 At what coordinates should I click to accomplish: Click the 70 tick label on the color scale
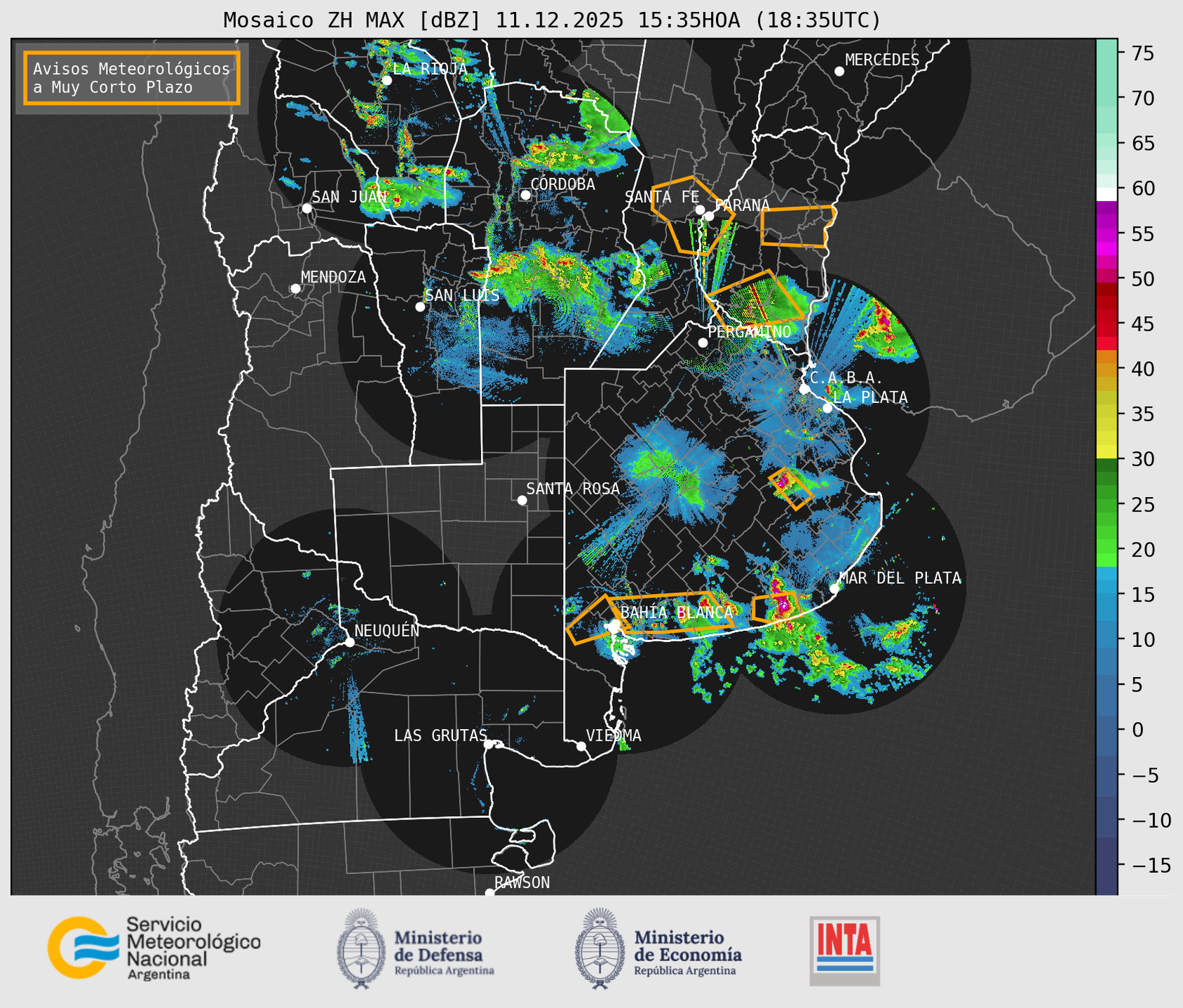coord(1143,98)
